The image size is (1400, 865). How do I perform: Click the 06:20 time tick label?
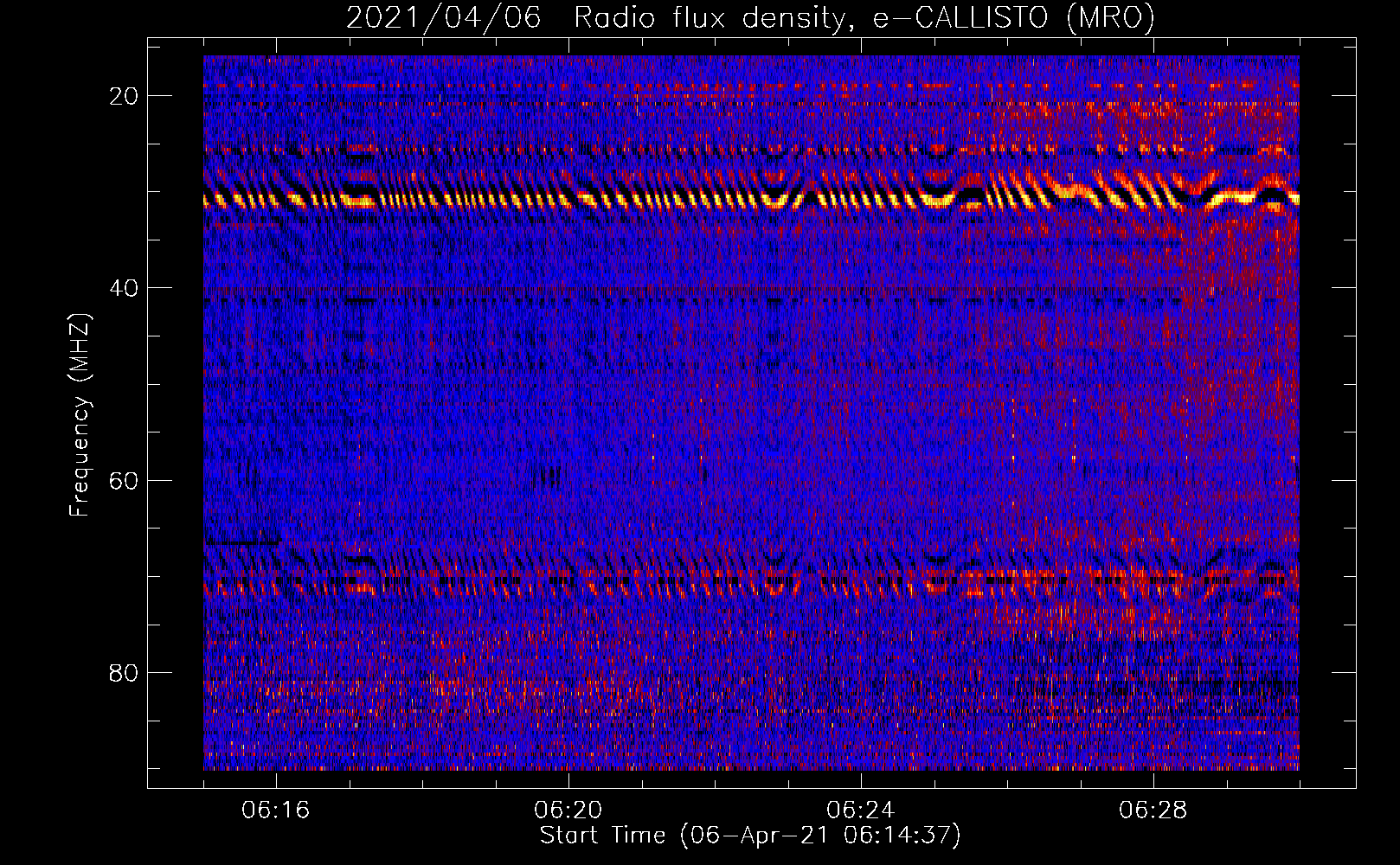tap(568, 811)
